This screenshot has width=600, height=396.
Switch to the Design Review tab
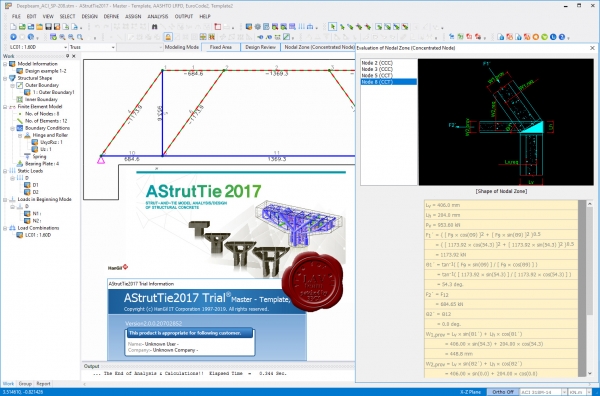[x=260, y=47]
